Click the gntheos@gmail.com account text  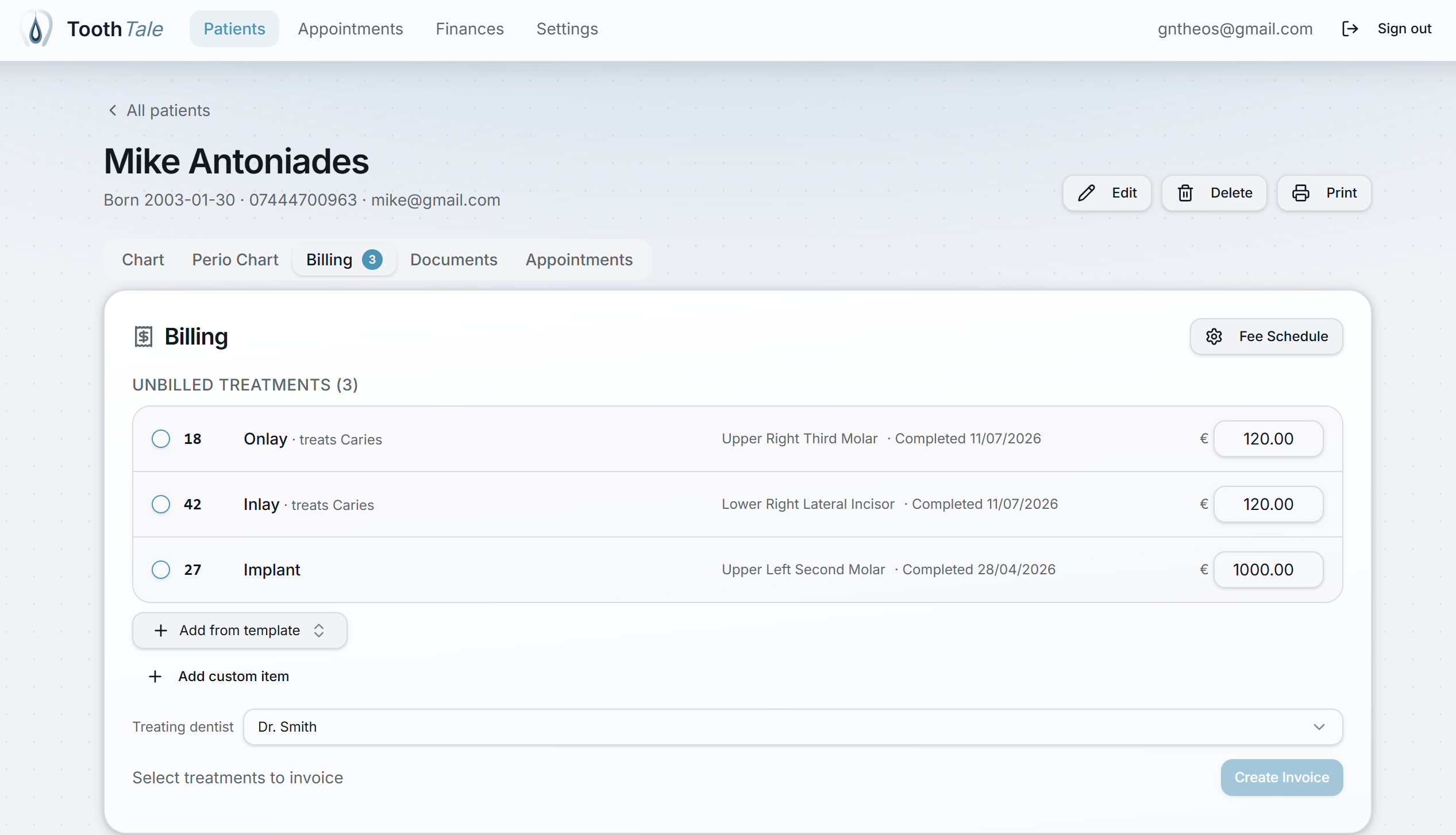point(1235,29)
